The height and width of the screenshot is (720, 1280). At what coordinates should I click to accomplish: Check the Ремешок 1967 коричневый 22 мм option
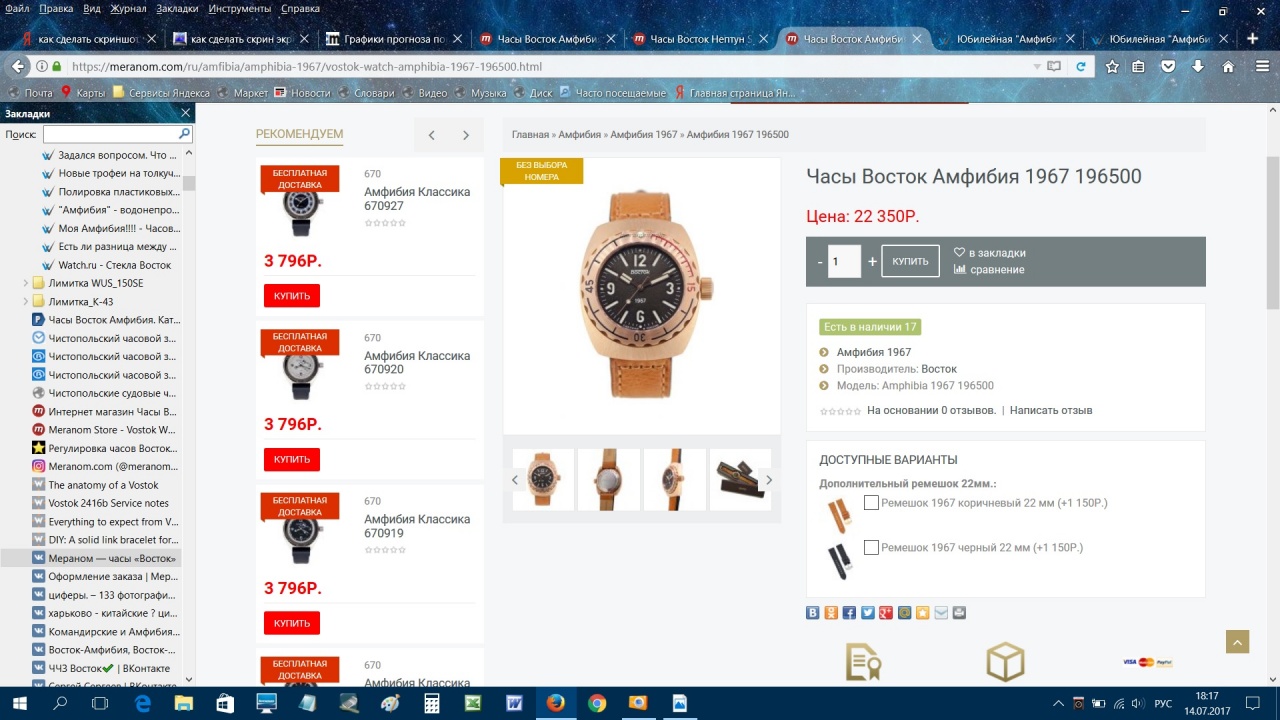(x=871, y=503)
